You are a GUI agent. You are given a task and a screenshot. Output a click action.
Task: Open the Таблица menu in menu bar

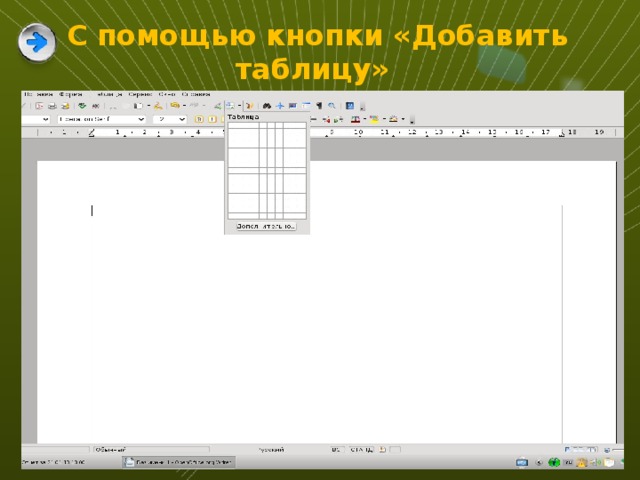[x=109, y=94]
